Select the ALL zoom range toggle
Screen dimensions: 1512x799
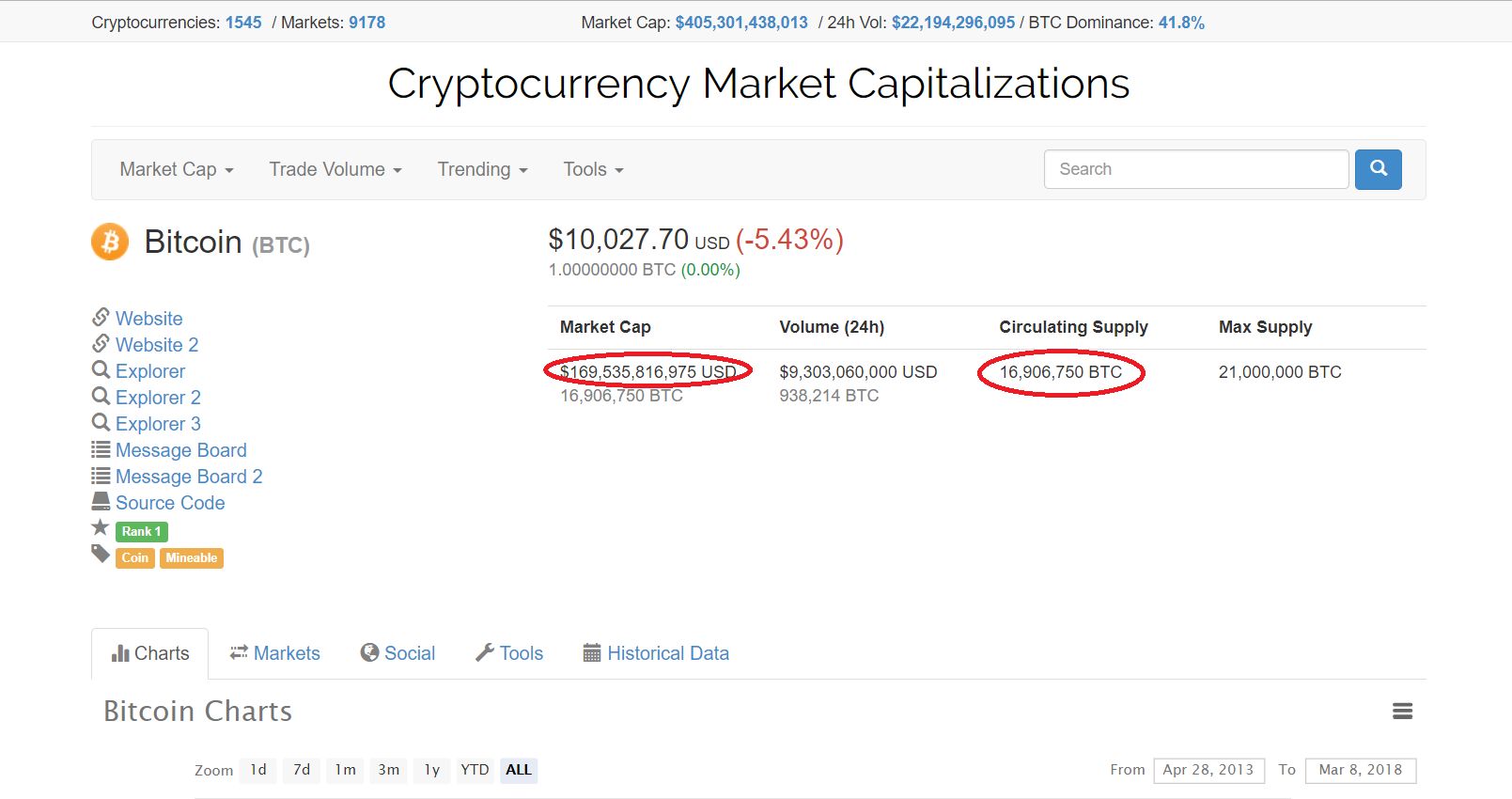518,770
